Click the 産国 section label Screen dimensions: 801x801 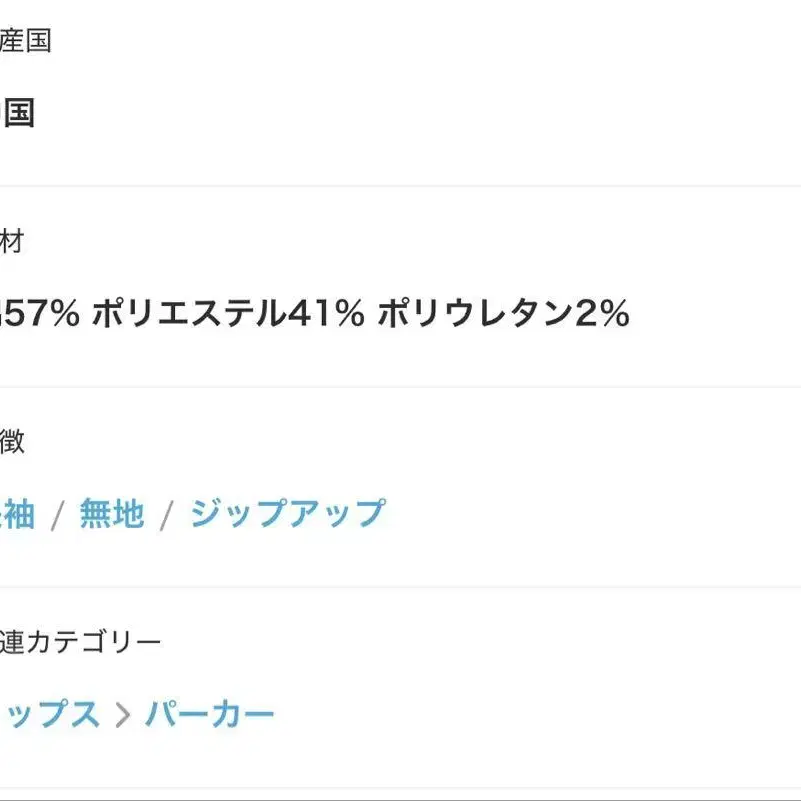(x=25, y=41)
